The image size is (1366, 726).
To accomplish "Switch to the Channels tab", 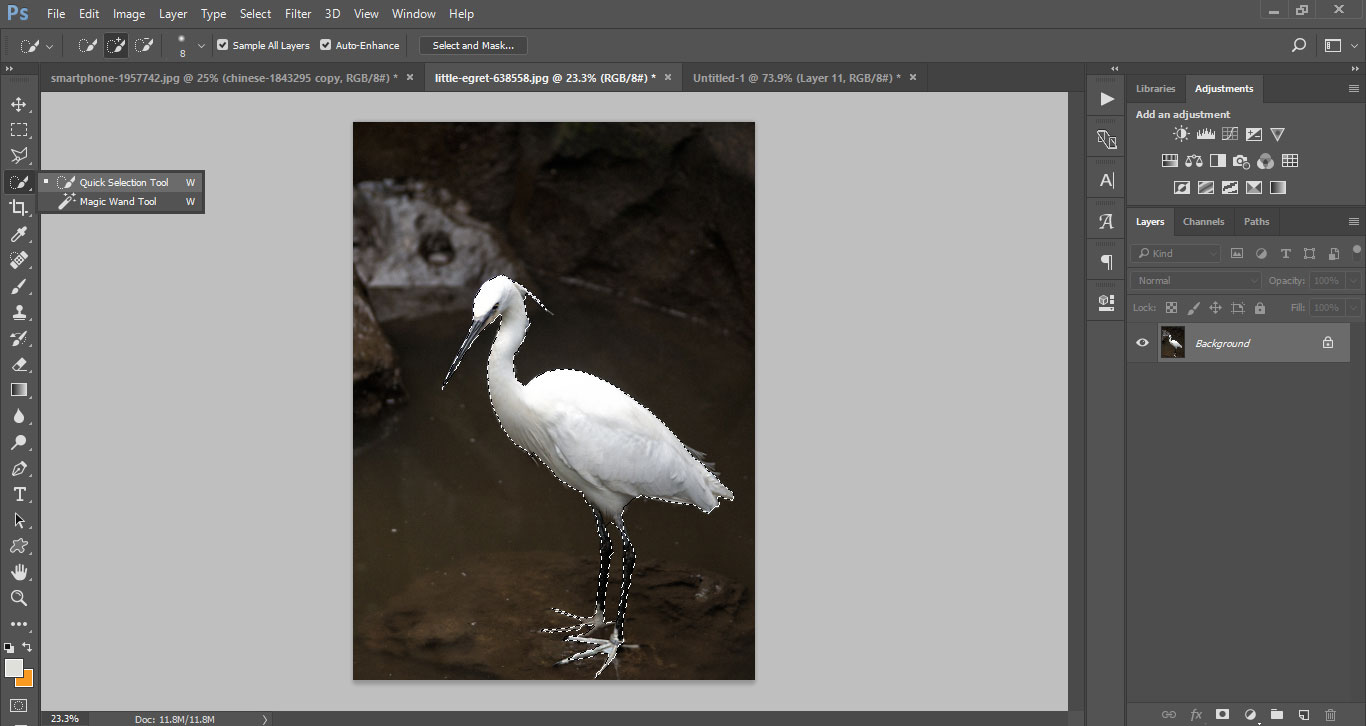I will tap(1203, 222).
